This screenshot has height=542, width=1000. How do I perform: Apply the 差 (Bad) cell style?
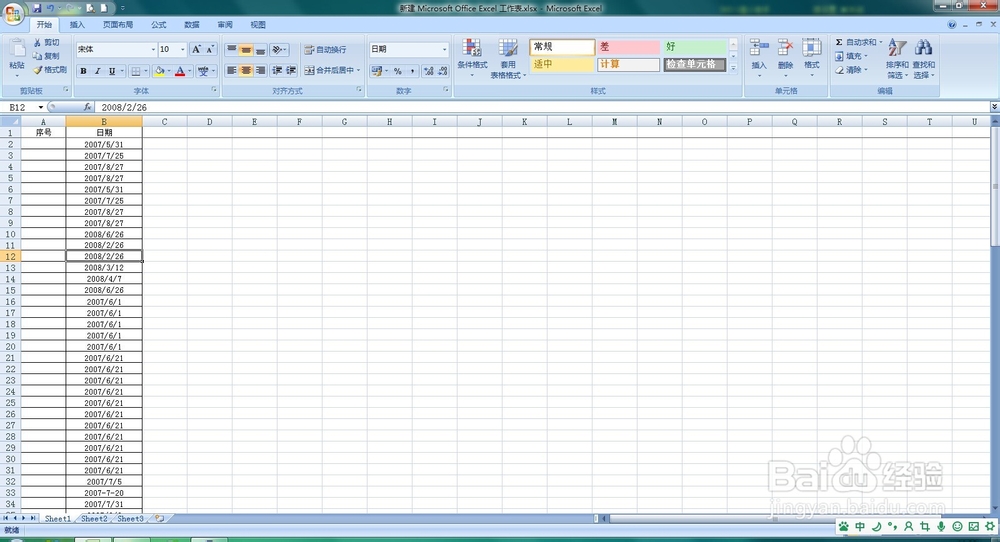pos(628,47)
